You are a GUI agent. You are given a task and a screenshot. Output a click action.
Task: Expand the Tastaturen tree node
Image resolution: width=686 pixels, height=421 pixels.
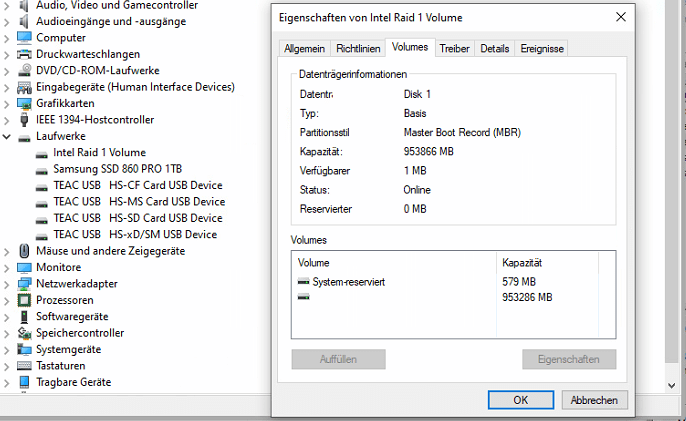coord(7,367)
